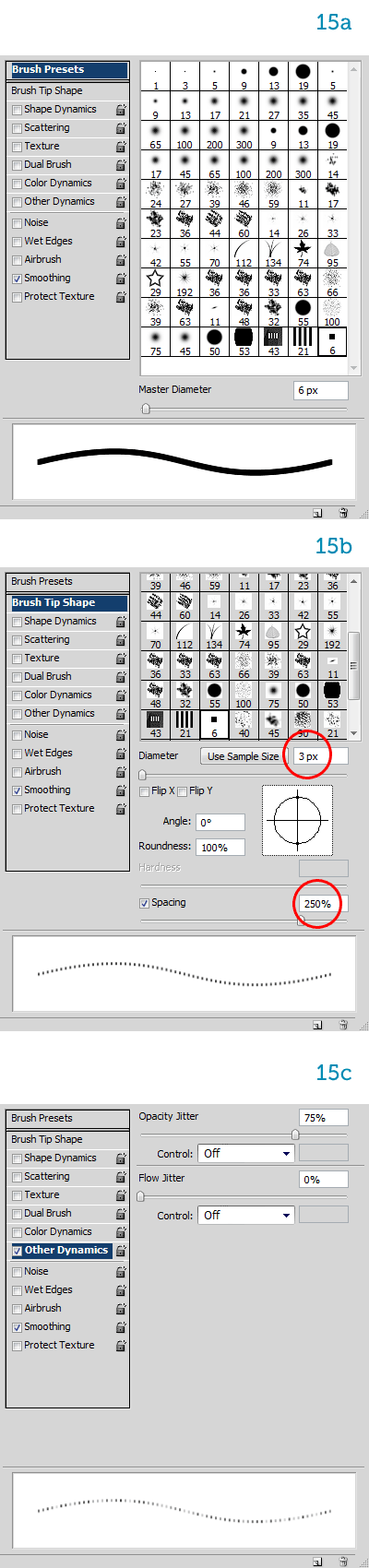The width and height of the screenshot is (369, 1568).
Task: Click the highlighted Brush Tip Shape section
Action: point(67,602)
